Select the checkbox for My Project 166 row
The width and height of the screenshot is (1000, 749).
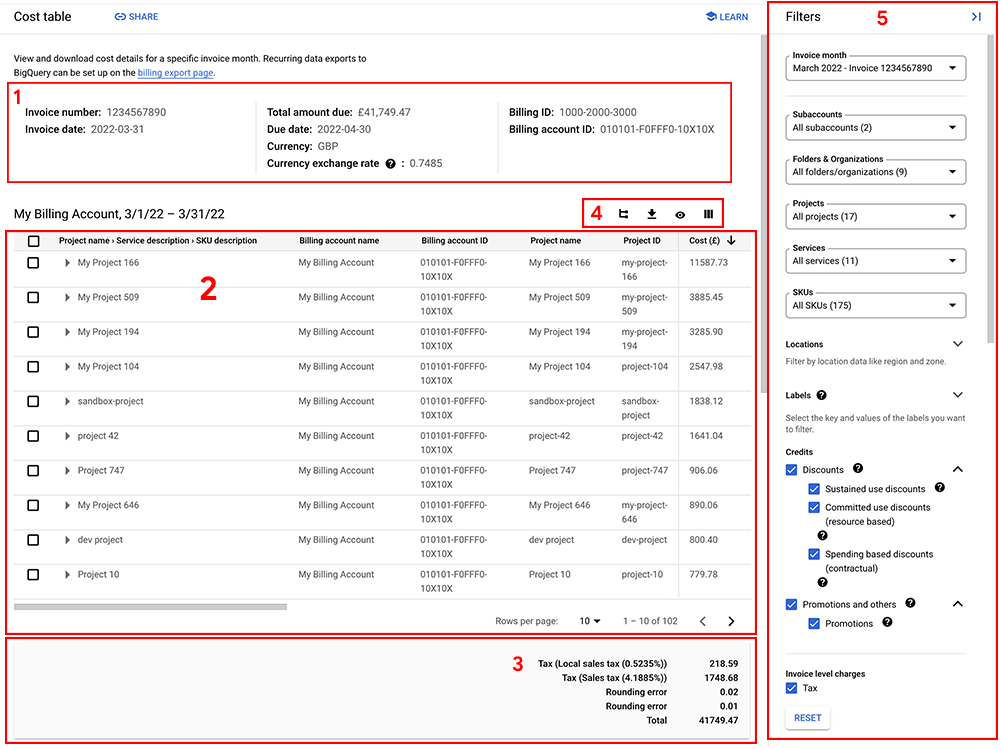tap(33, 263)
